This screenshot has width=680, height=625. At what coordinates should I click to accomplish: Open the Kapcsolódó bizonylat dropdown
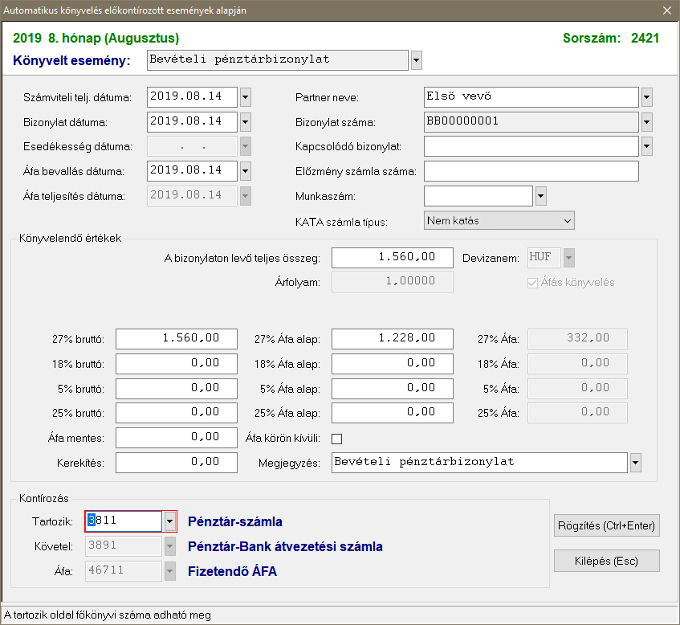click(x=646, y=146)
